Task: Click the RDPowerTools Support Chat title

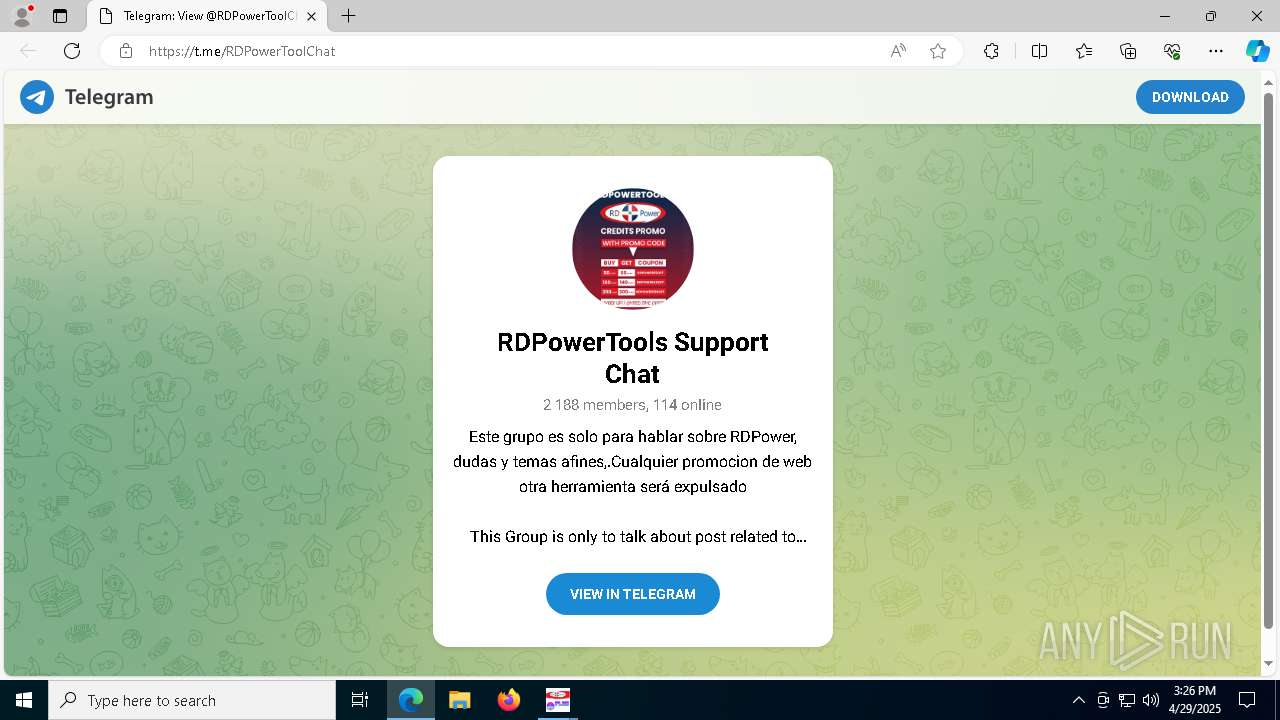Action: [633, 358]
